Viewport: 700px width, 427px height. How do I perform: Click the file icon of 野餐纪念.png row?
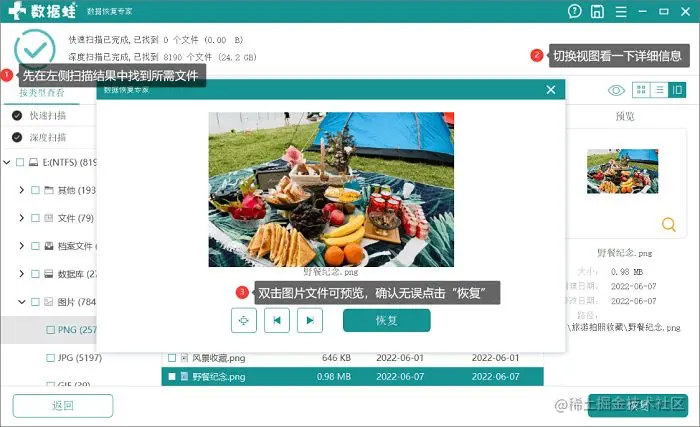pos(184,377)
